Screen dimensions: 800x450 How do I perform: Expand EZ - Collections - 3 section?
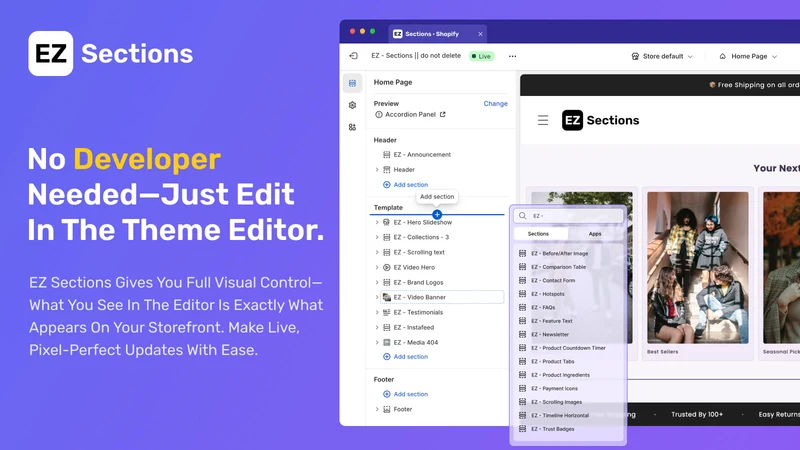377,237
